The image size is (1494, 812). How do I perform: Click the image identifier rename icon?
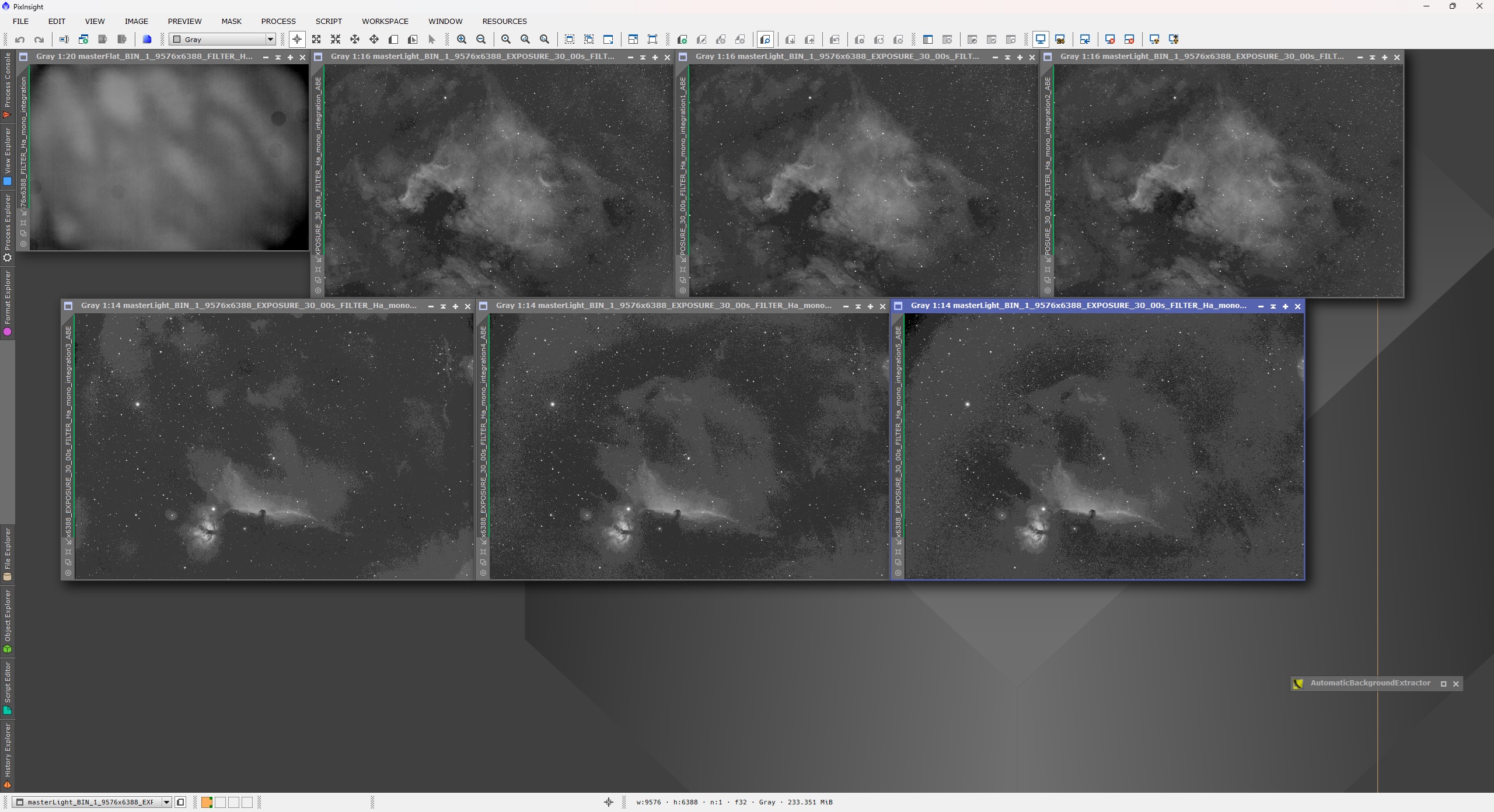point(64,40)
